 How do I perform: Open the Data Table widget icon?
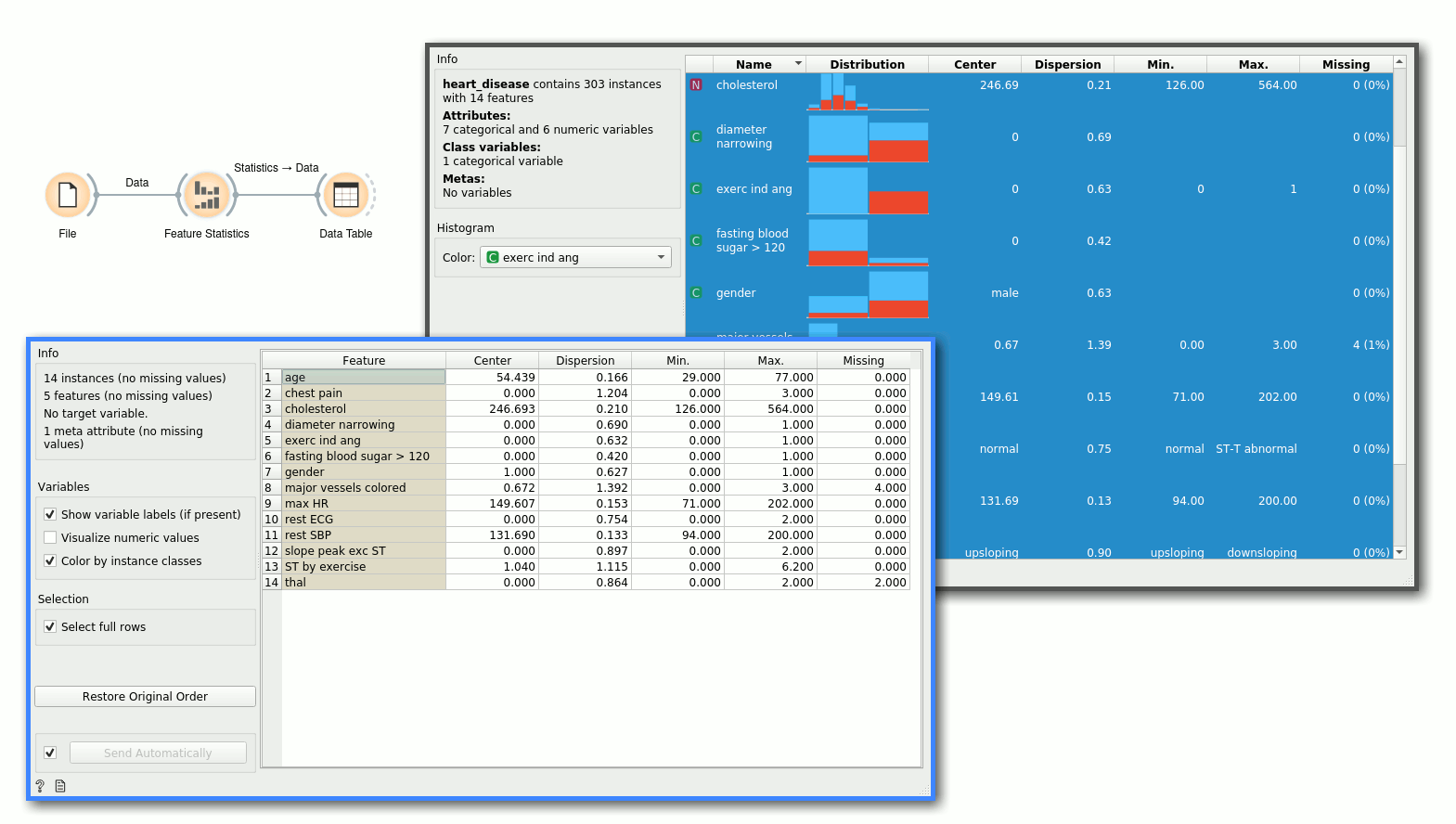click(x=345, y=195)
